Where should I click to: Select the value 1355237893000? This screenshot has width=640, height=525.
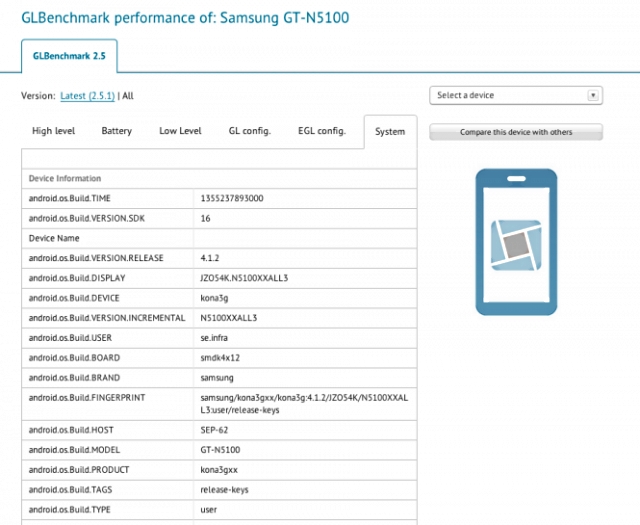click(232, 198)
